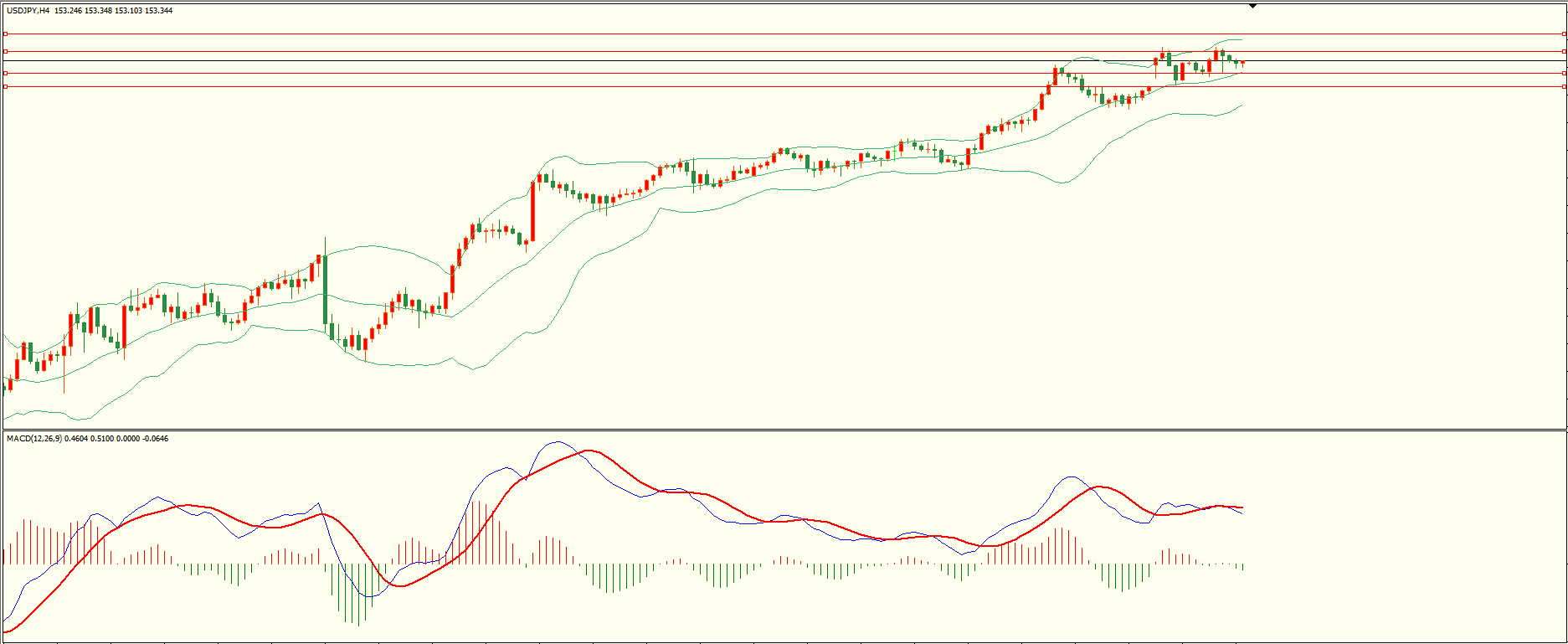The image size is (1568, 644).
Task: Select lower Bollinger band at its right end
Action: [1242, 105]
